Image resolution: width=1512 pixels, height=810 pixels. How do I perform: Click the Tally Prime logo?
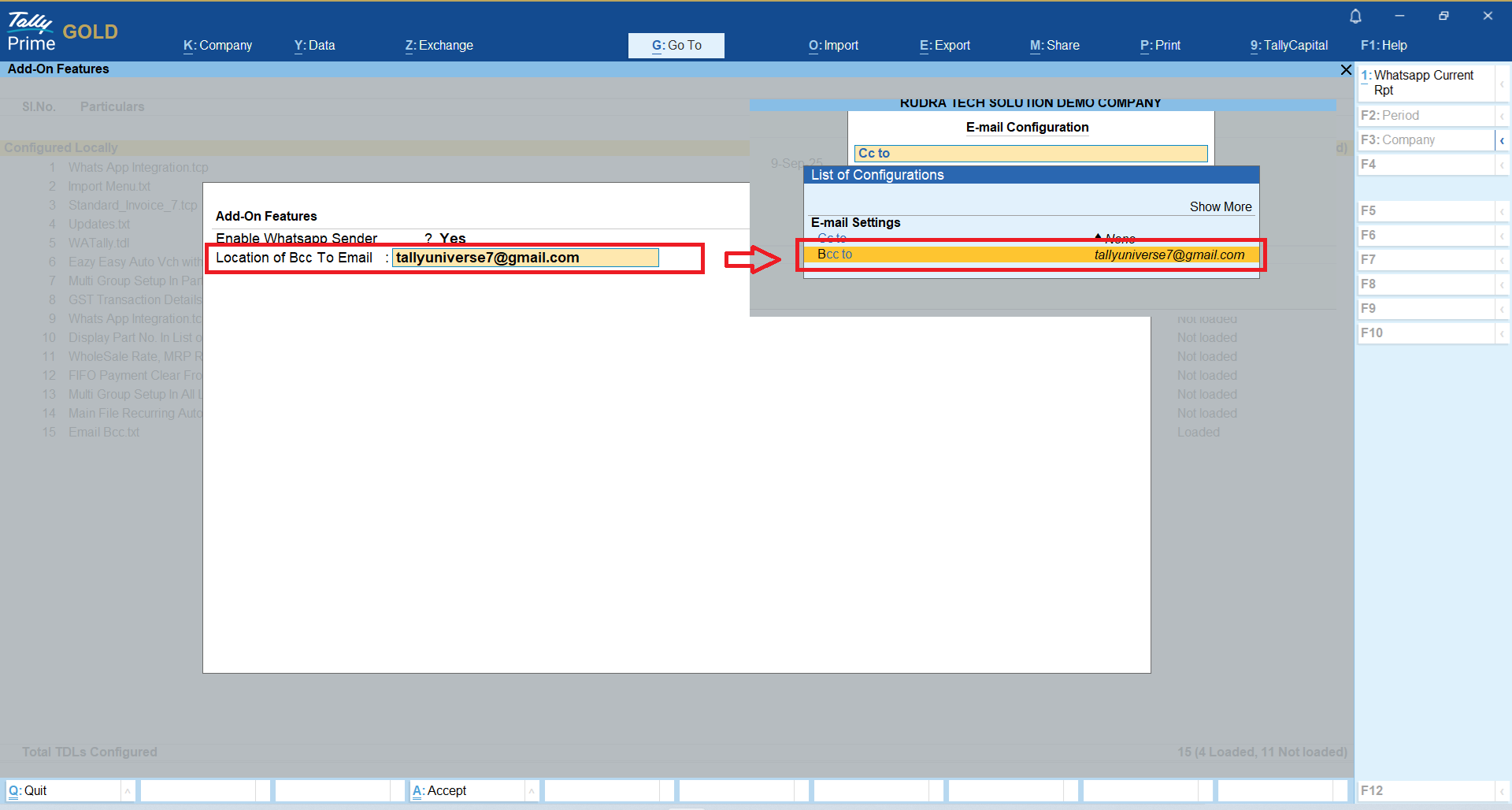tap(31, 32)
